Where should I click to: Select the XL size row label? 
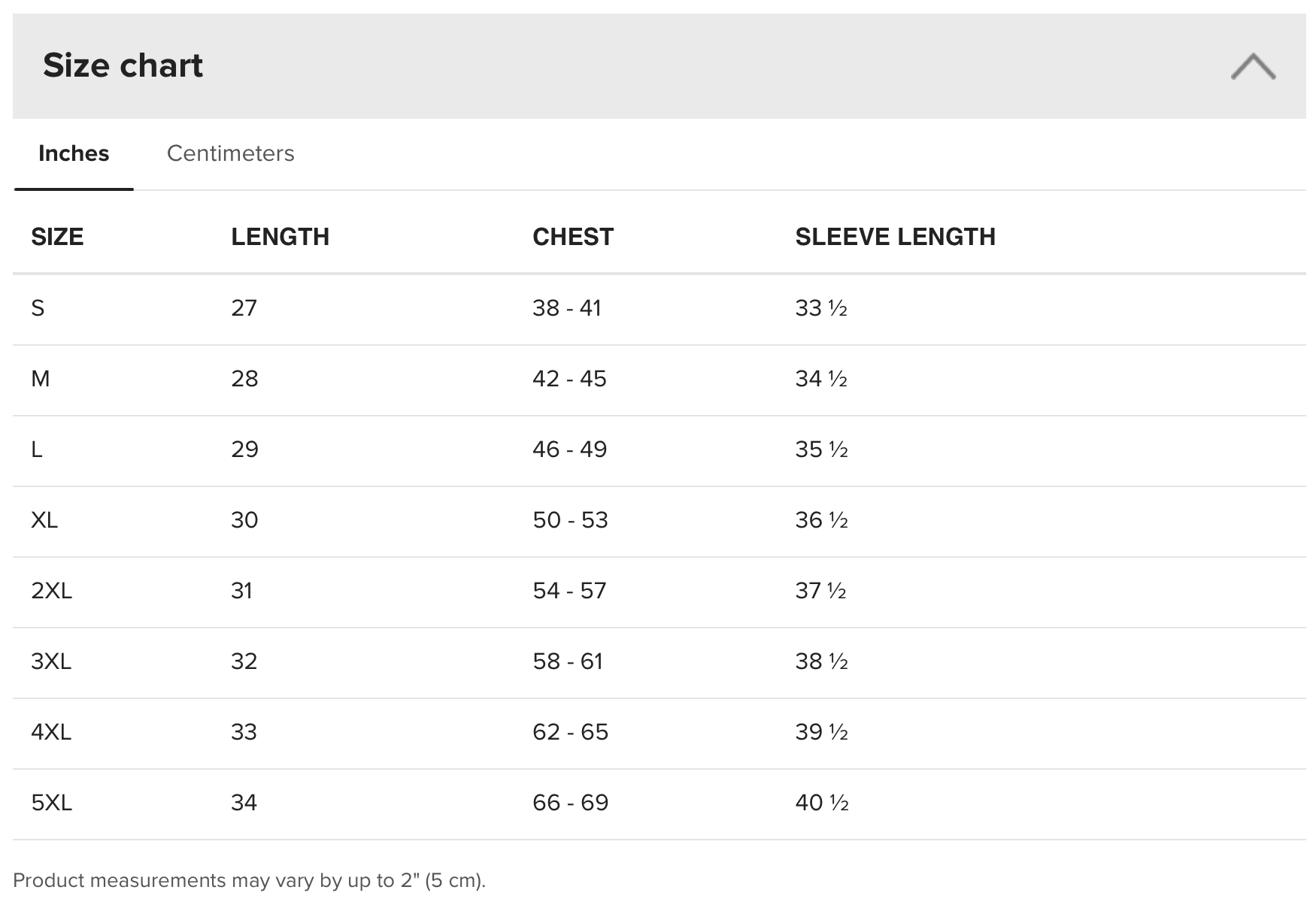pyautogui.click(x=44, y=520)
